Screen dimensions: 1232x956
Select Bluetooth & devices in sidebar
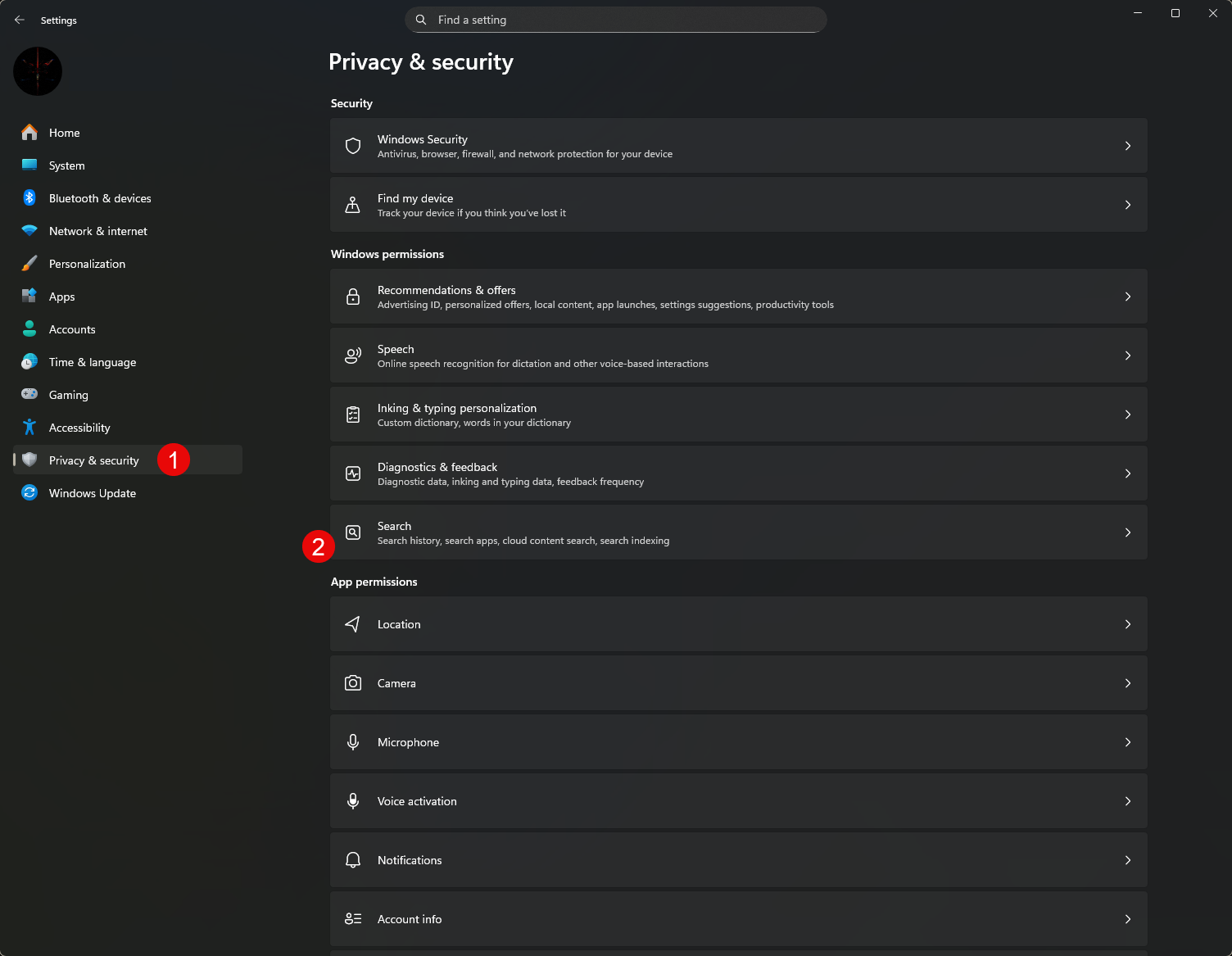click(x=99, y=198)
